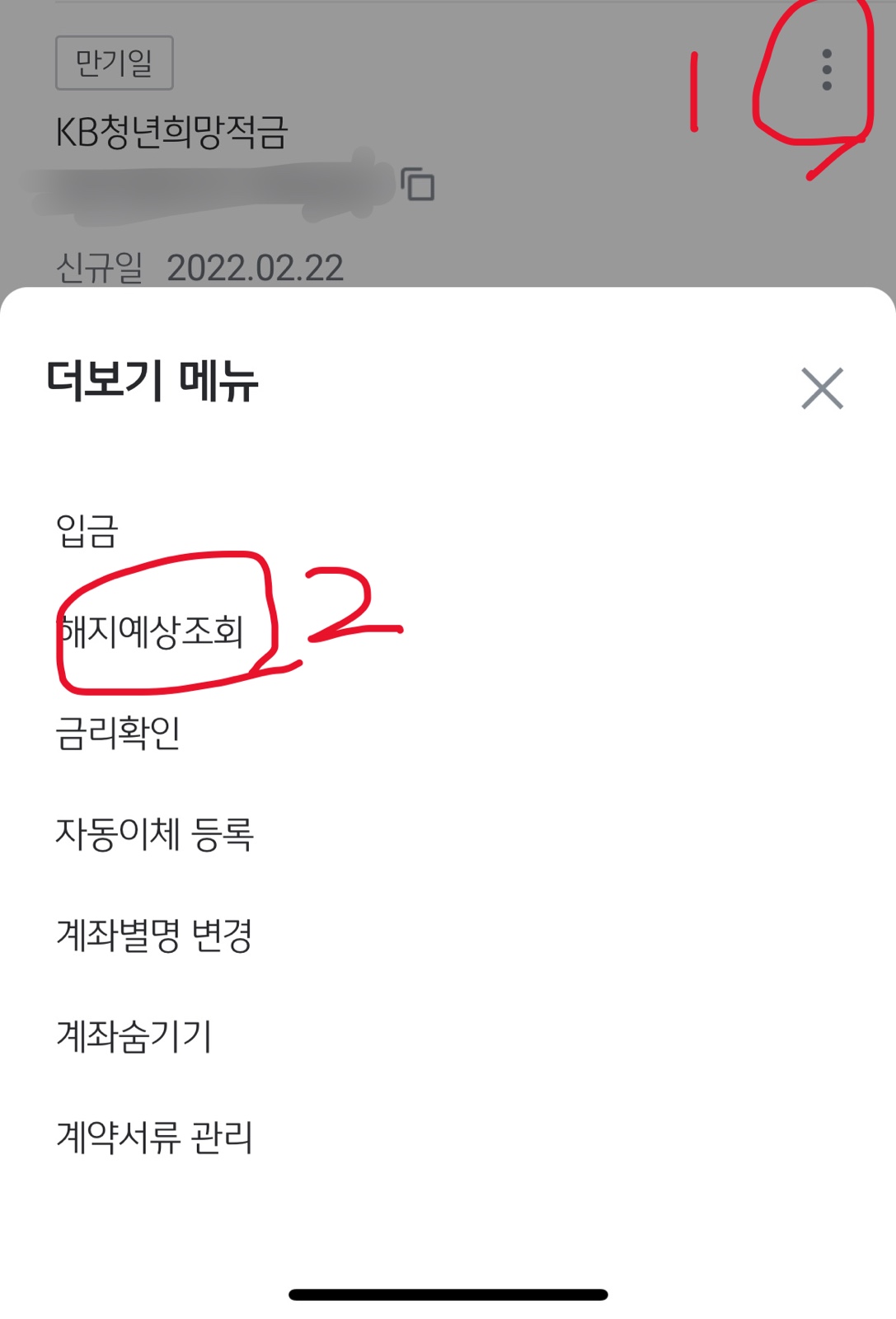Close the 더보기 메뉴 sheet with X
Screen dimensions: 896x1319
tap(822, 388)
